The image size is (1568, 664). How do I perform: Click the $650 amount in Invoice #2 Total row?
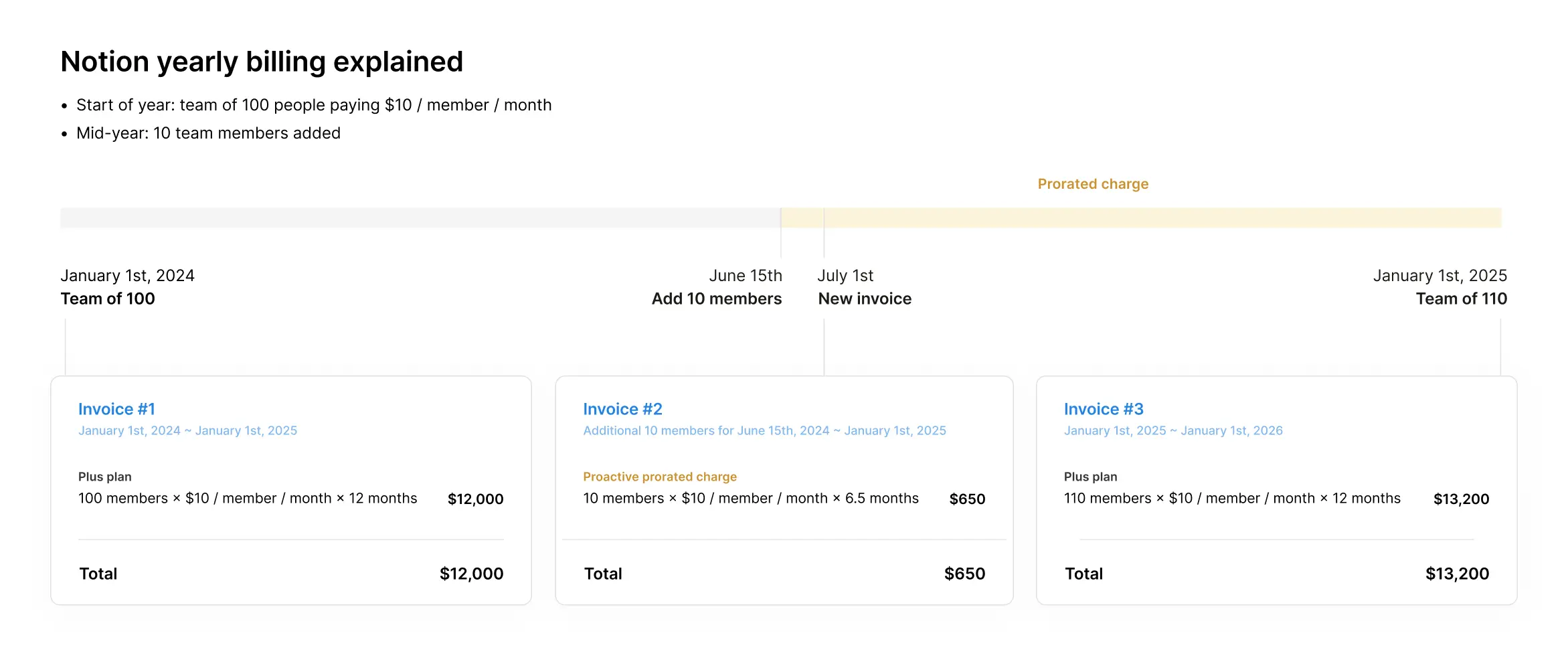[x=964, y=574]
